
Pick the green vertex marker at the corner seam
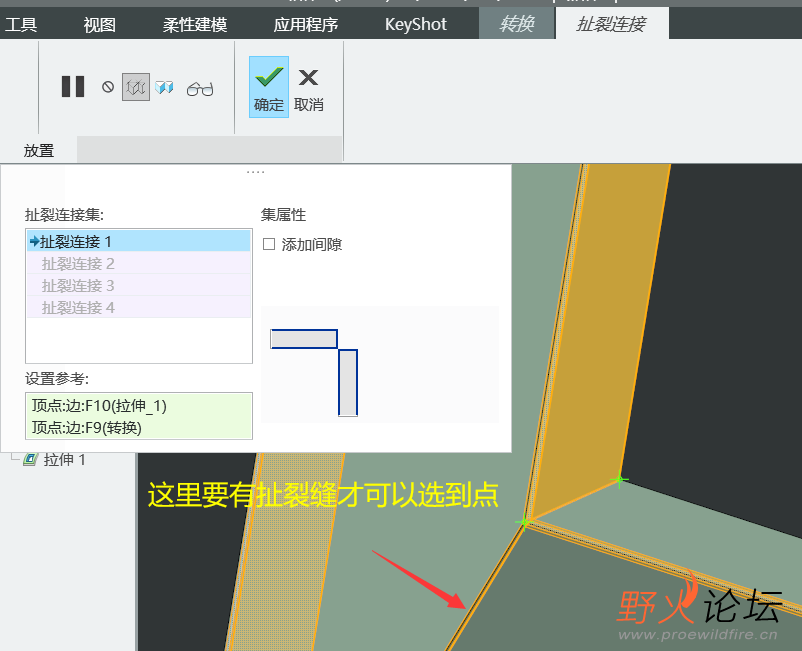(524, 522)
